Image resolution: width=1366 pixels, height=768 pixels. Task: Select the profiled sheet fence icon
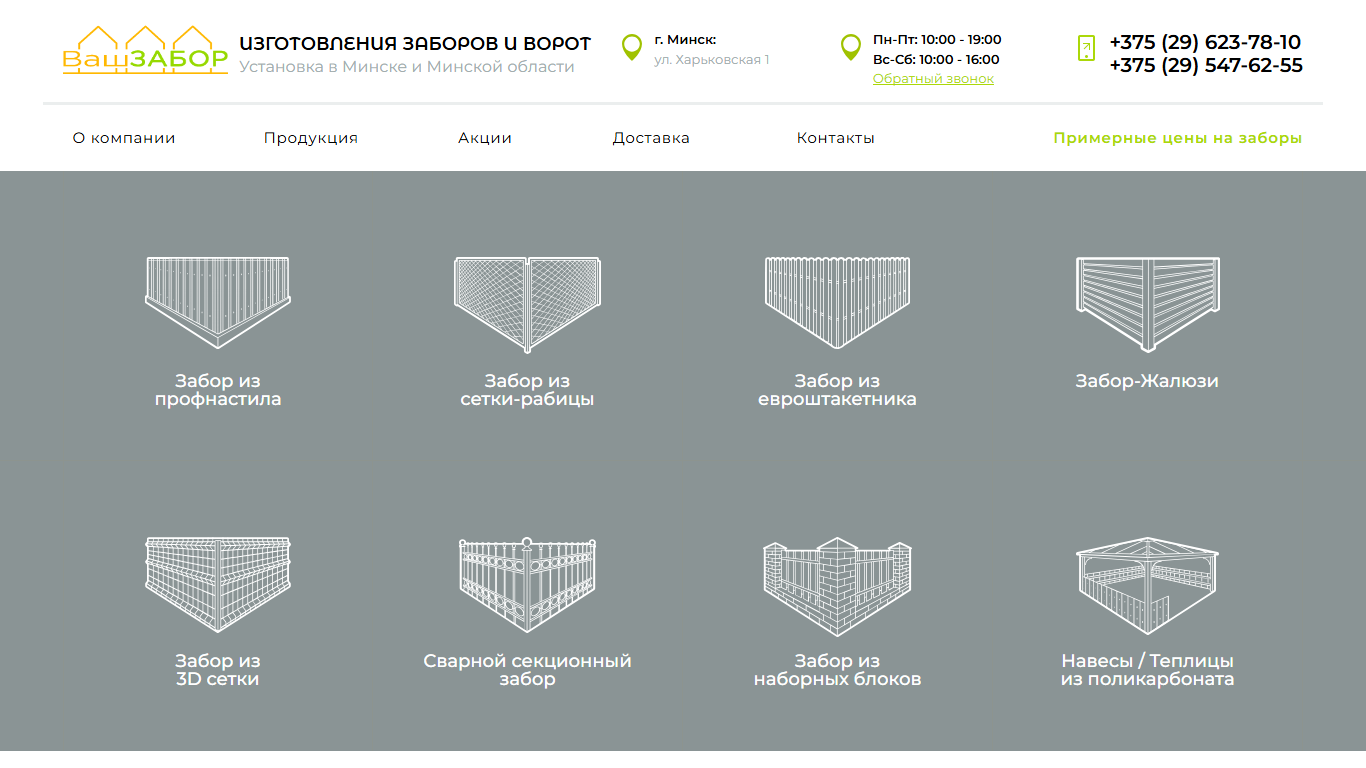click(x=218, y=301)
